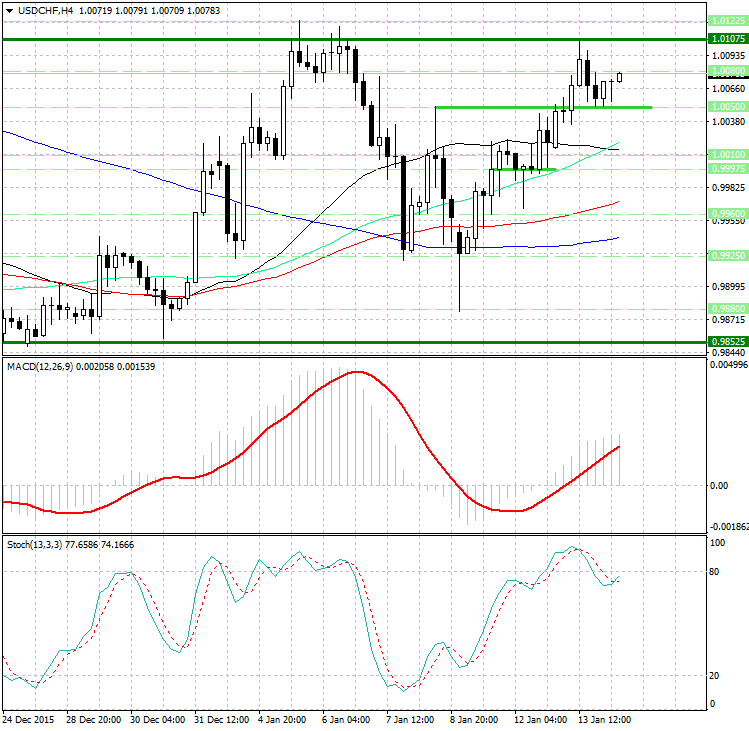
Task: Click the Stochastic 80 level label
Action: [716, 573]
